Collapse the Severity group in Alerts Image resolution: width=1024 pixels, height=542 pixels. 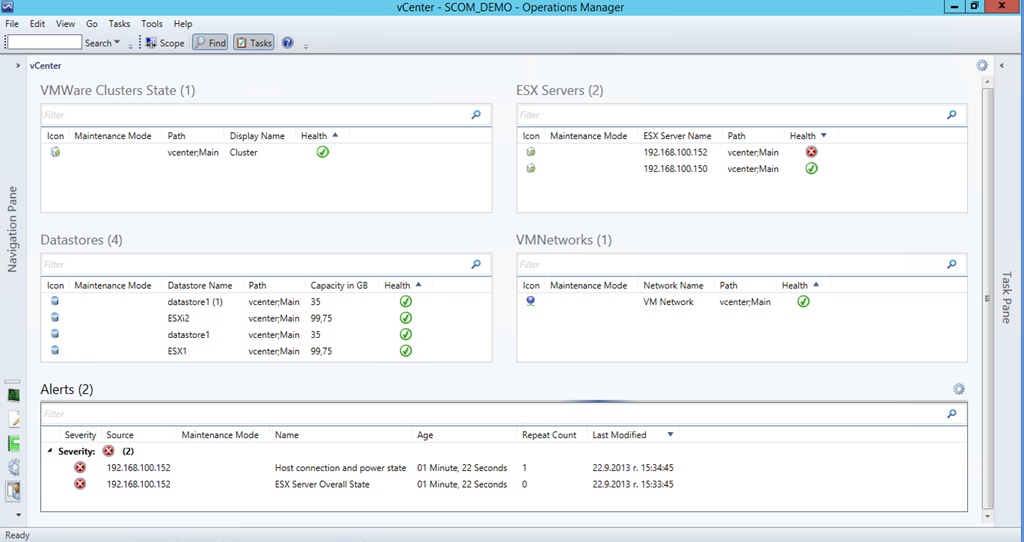tap(51, 451)
